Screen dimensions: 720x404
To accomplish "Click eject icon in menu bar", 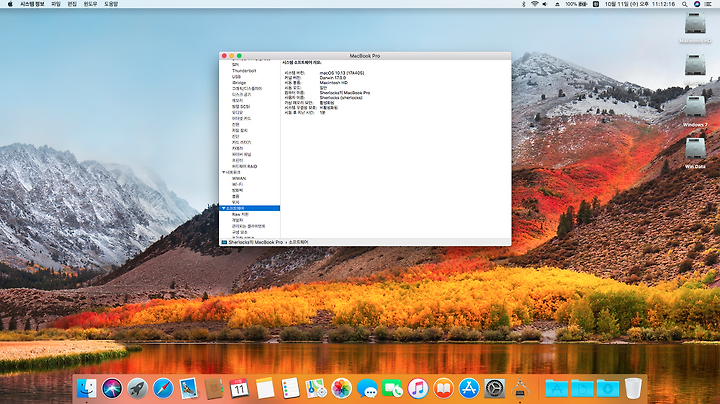I will pyautogui.click(x=557, y=4).
